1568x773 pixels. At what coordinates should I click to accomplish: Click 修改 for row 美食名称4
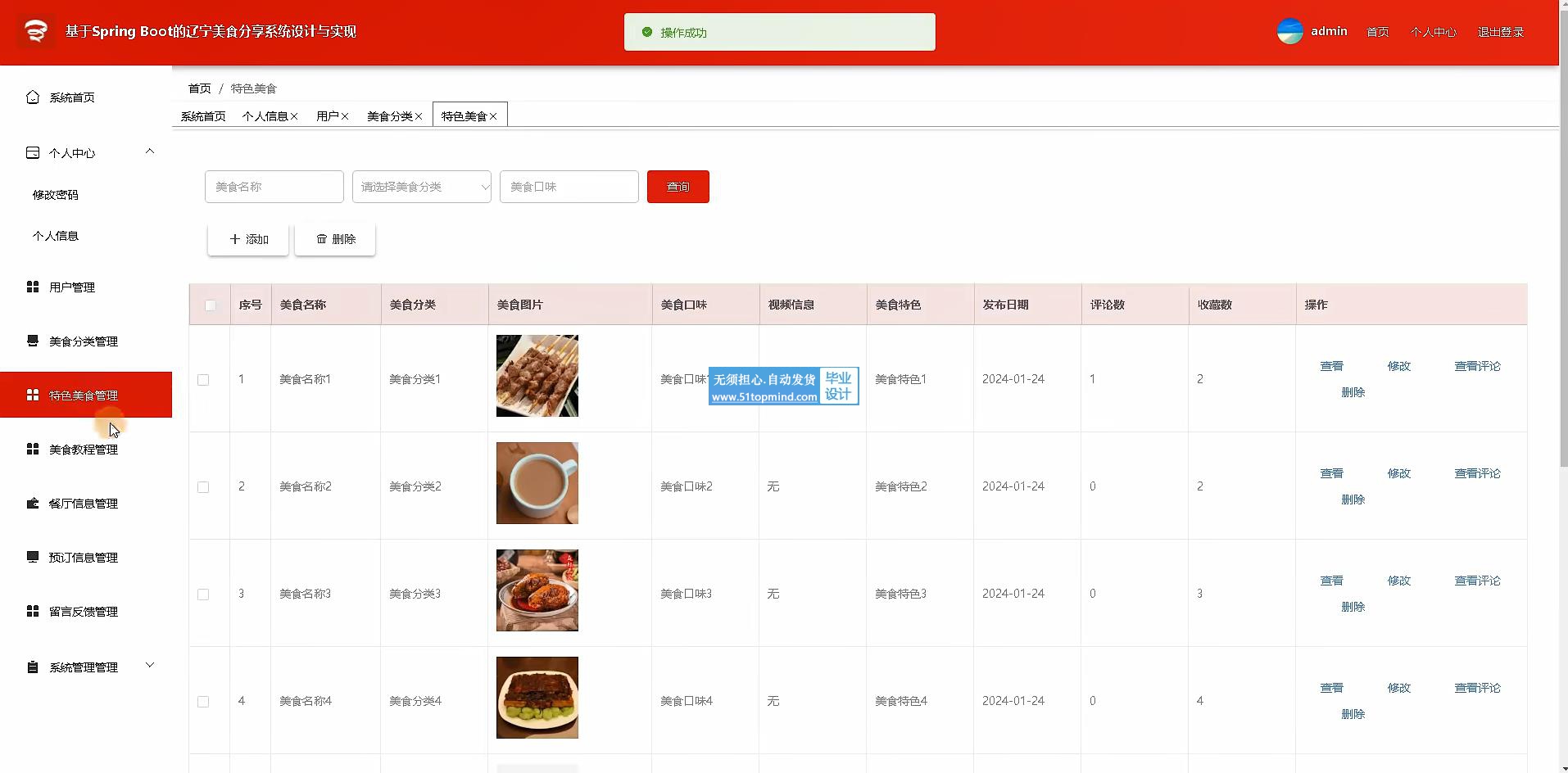pyautogui.click(x=1399, y=688)
